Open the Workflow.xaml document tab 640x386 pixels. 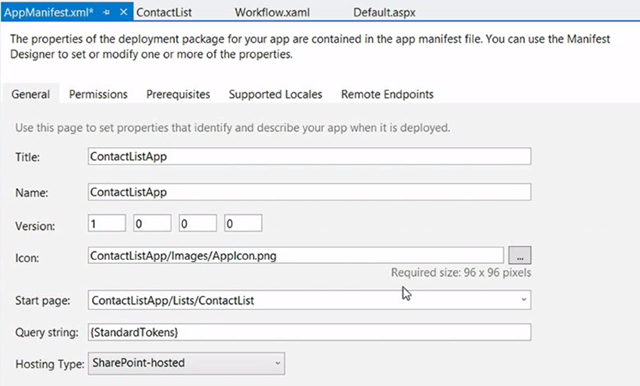(272, 13)
